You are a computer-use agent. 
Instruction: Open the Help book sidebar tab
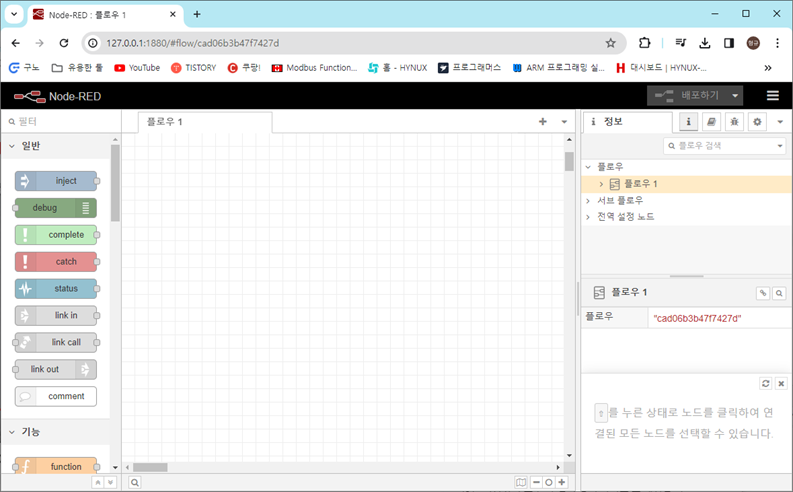(711, 122)
